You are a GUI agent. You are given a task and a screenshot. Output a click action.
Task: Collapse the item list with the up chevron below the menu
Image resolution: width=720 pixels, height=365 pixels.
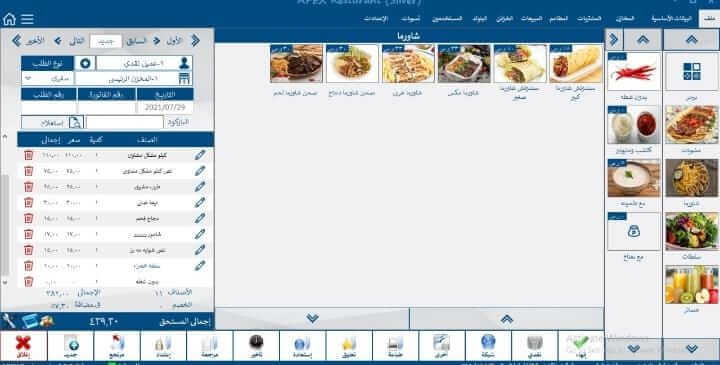[x=506, y=319]
